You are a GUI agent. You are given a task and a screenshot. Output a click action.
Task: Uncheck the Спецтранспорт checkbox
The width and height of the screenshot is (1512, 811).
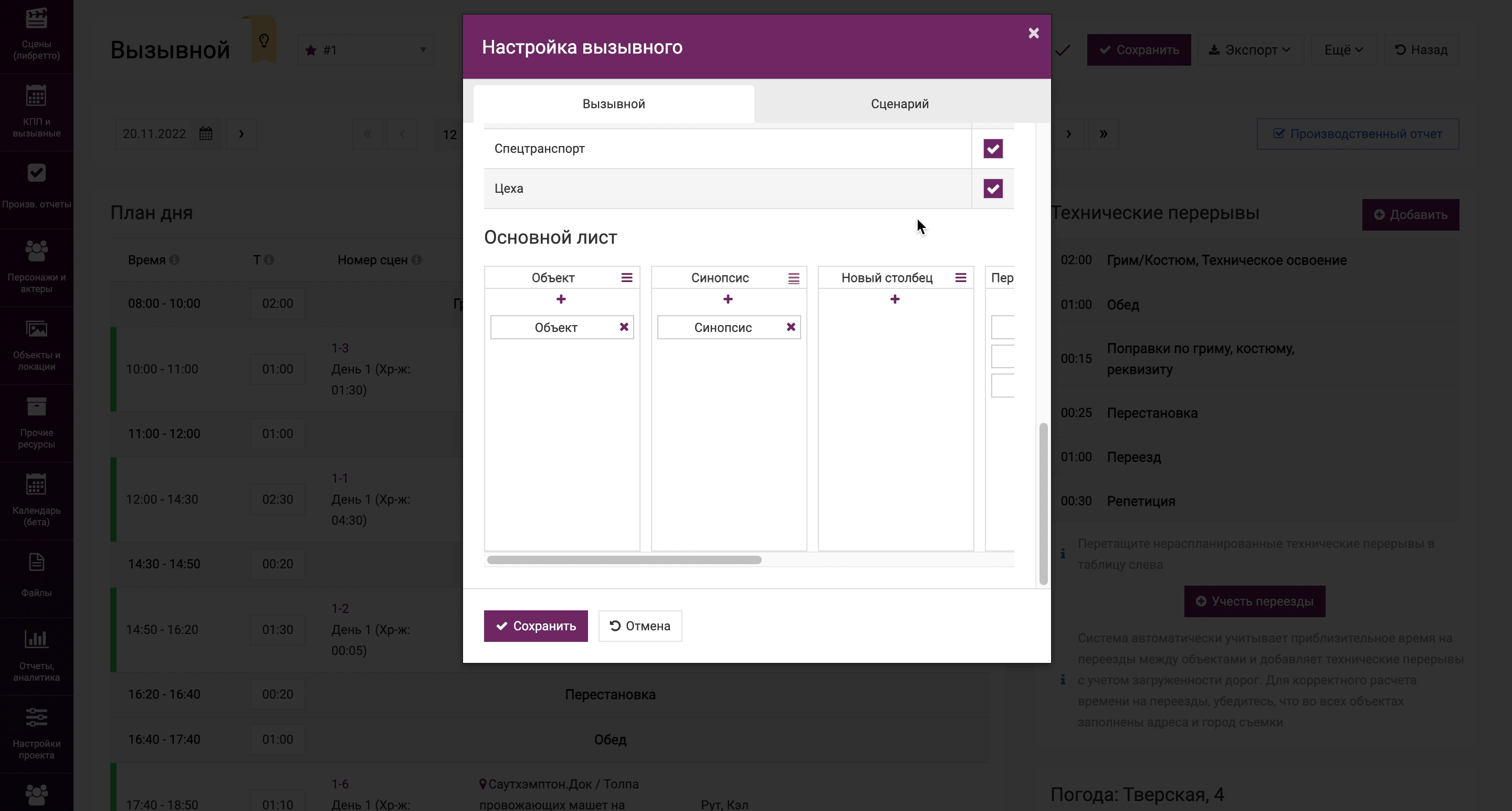(x=993, y=149)
